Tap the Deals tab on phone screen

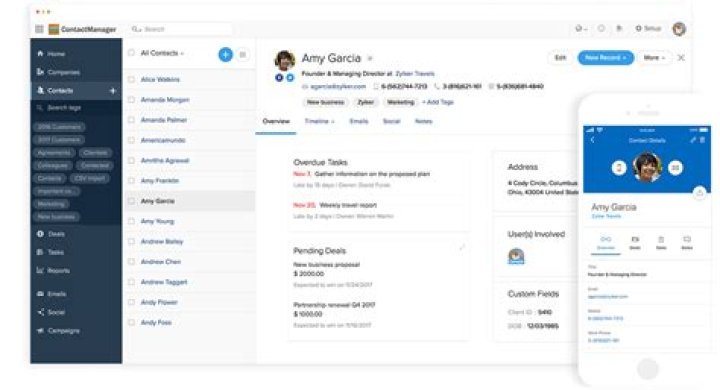tap(635, 243)
